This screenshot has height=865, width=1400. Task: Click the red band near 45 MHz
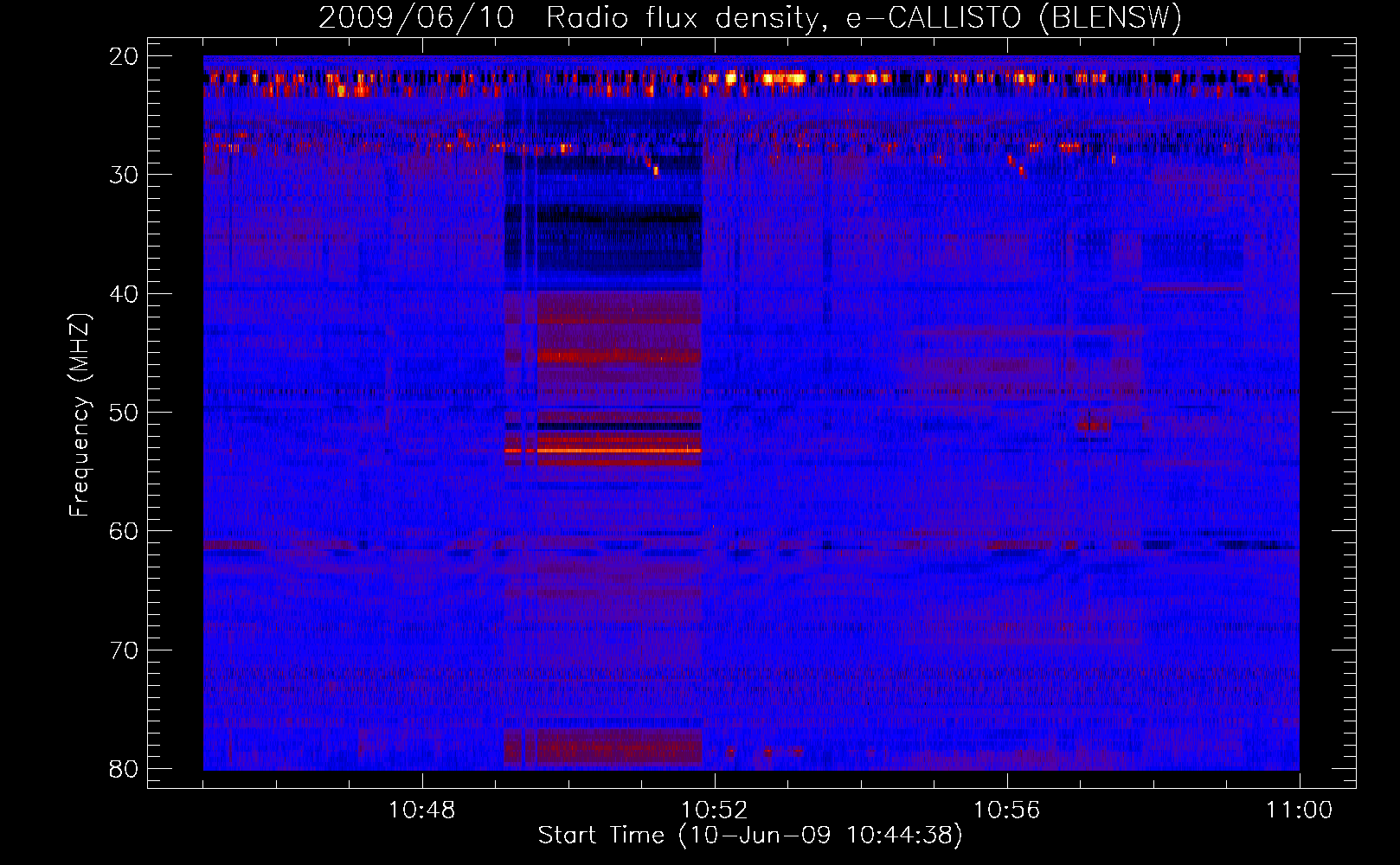pos(619,356)
